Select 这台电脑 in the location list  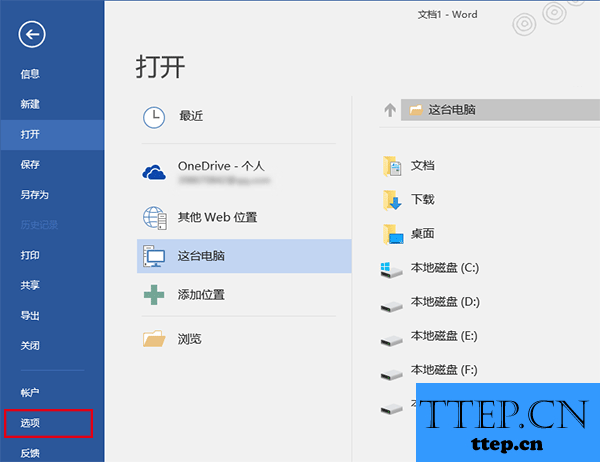pos(244,256)
